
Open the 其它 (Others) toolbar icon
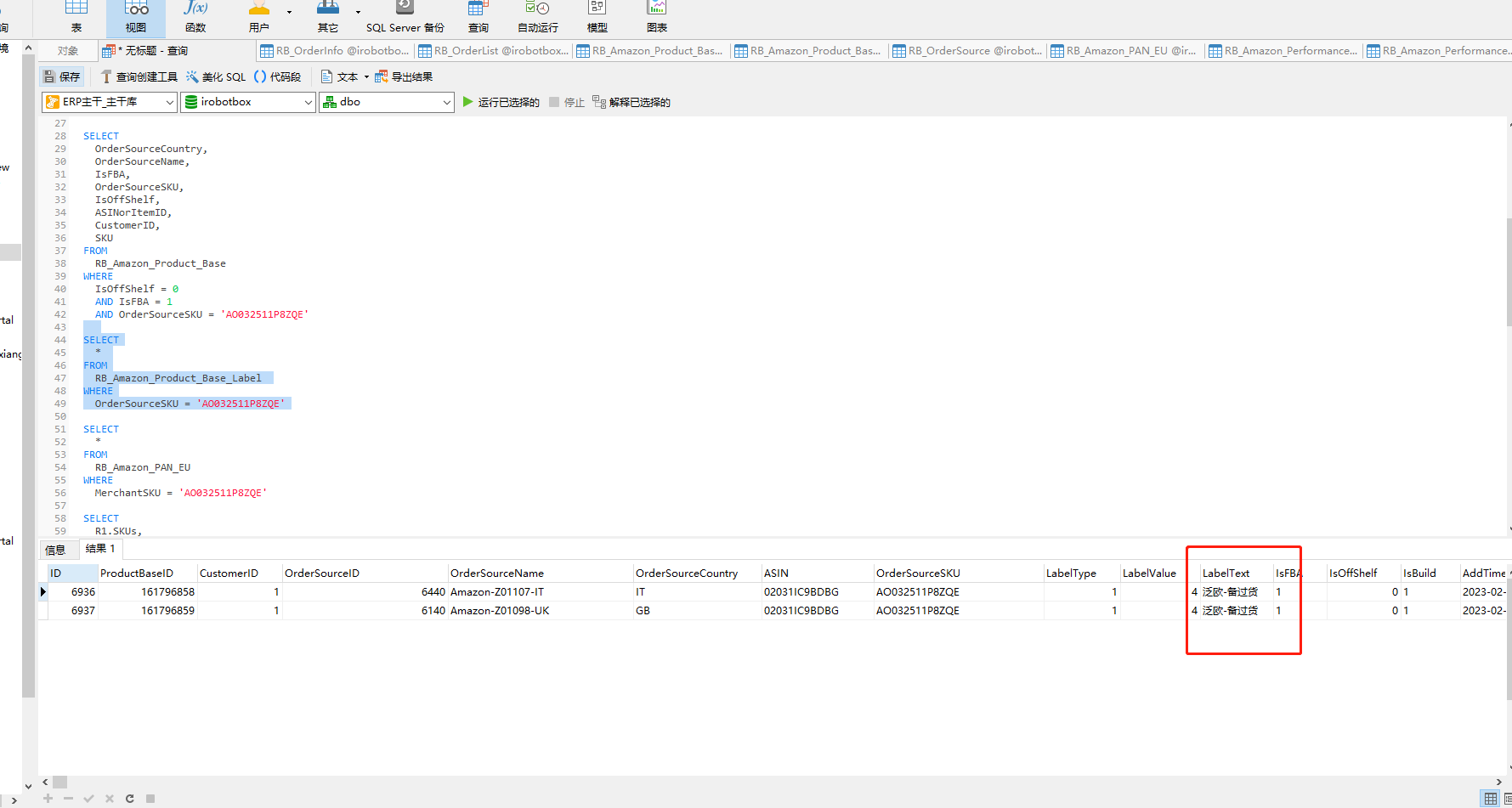328,17
